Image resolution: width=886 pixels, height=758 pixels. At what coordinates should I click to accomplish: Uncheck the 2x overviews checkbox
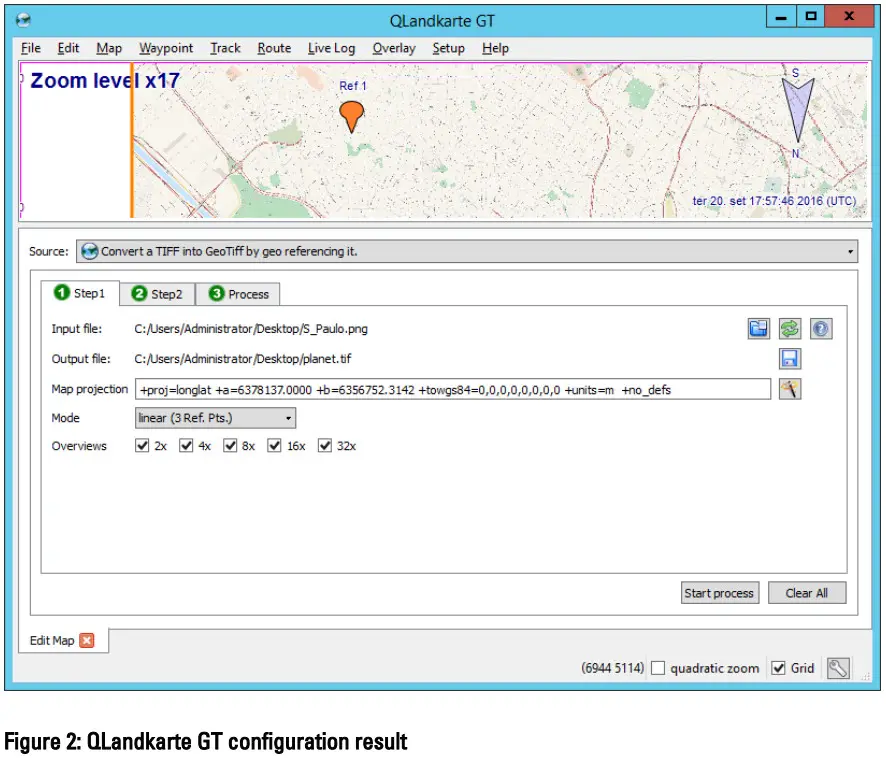coord(142,446)
